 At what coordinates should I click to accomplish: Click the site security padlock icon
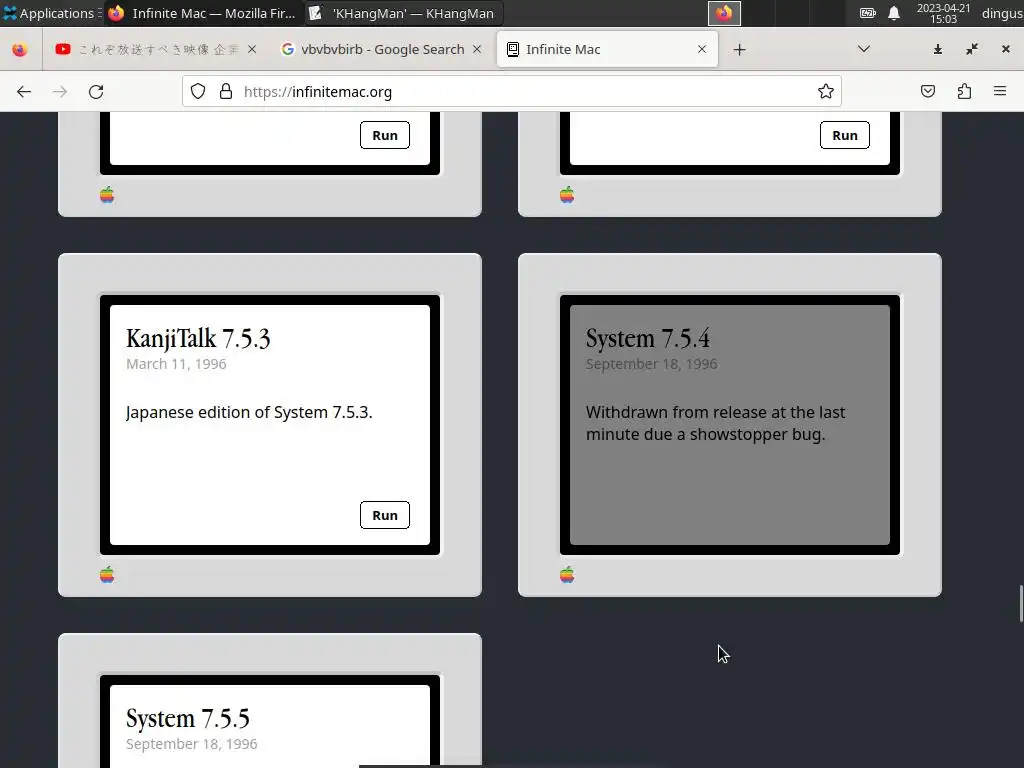[x=226, y=91]
